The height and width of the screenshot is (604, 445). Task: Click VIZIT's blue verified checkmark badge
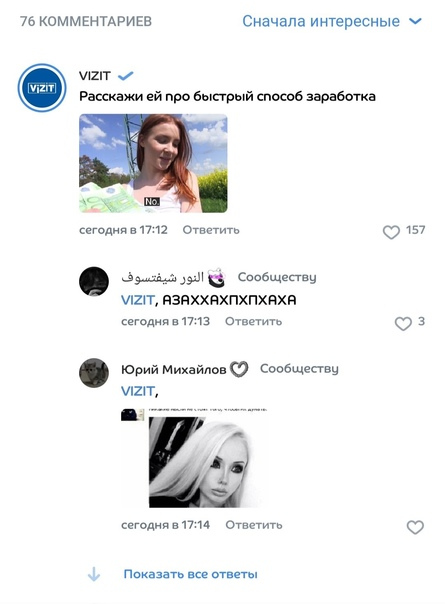point(125,76)
